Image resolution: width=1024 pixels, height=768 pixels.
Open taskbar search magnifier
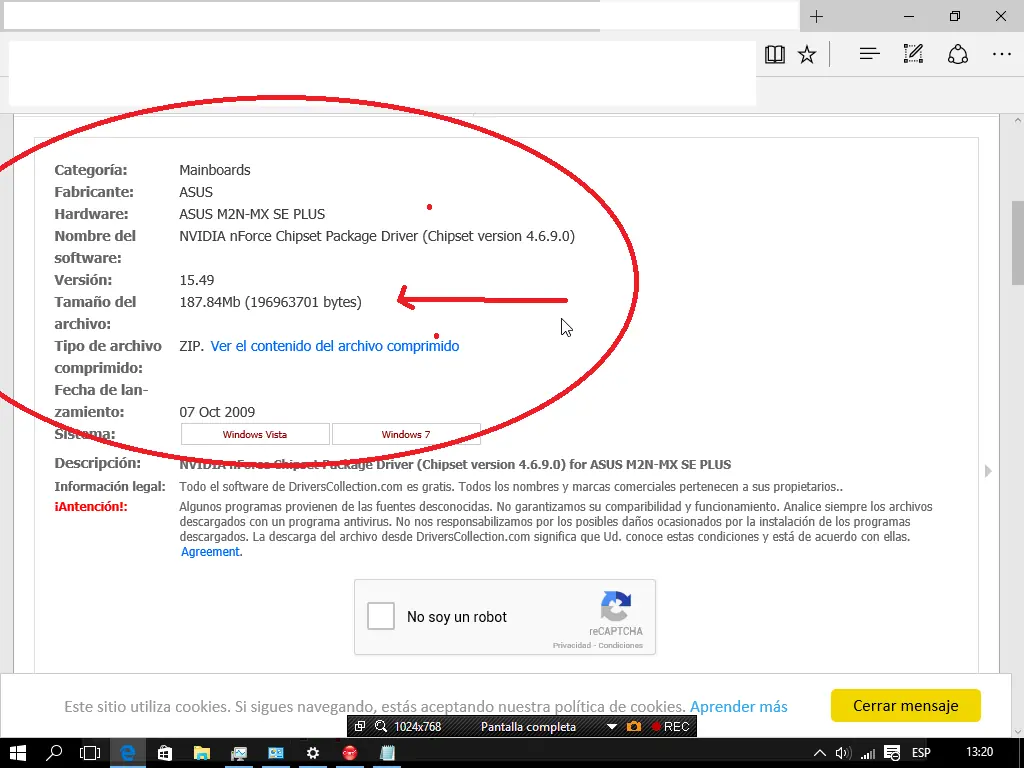pyautogui.click(x=54, y=753)
